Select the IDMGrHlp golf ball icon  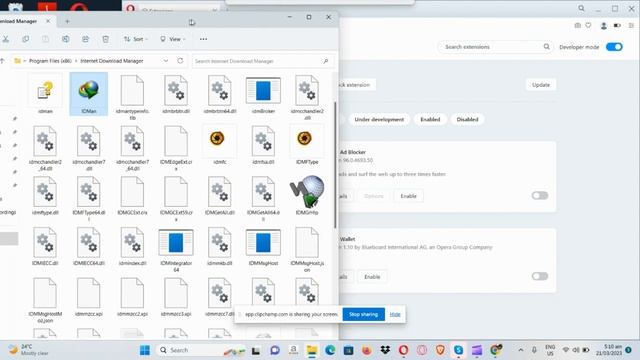(x=307, y=191)
